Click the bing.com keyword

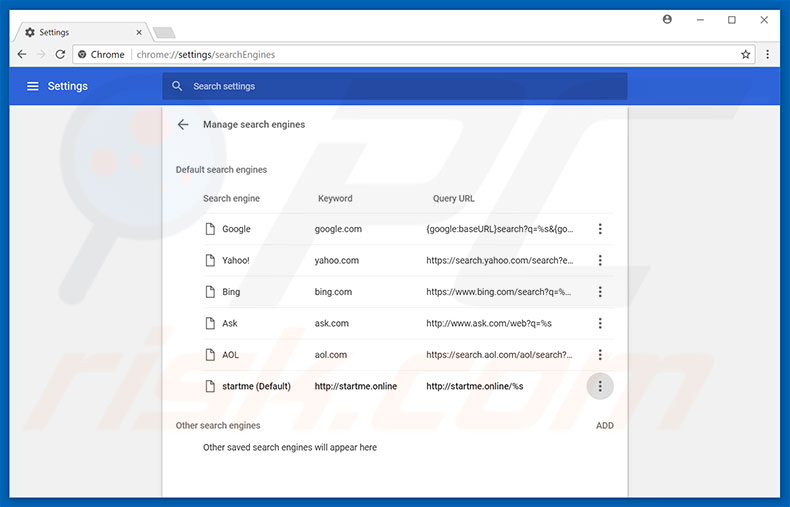click(333, 292)
